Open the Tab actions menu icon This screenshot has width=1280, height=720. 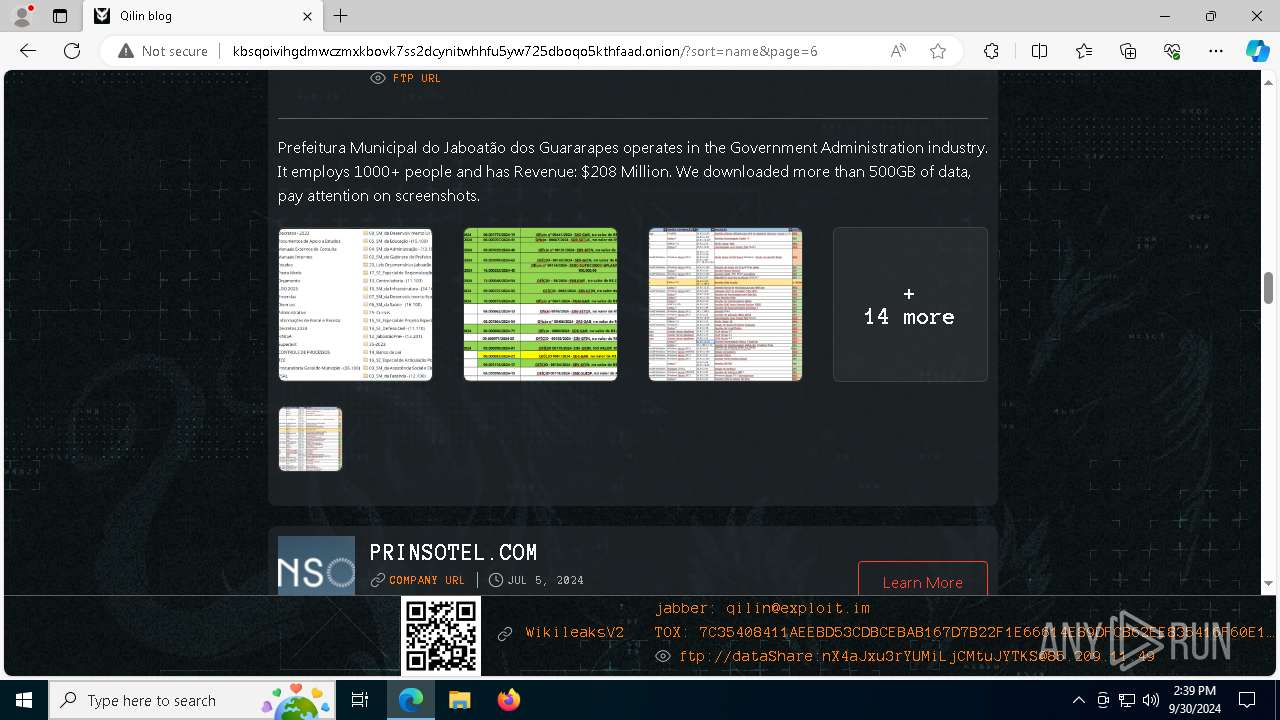[60, 16]
